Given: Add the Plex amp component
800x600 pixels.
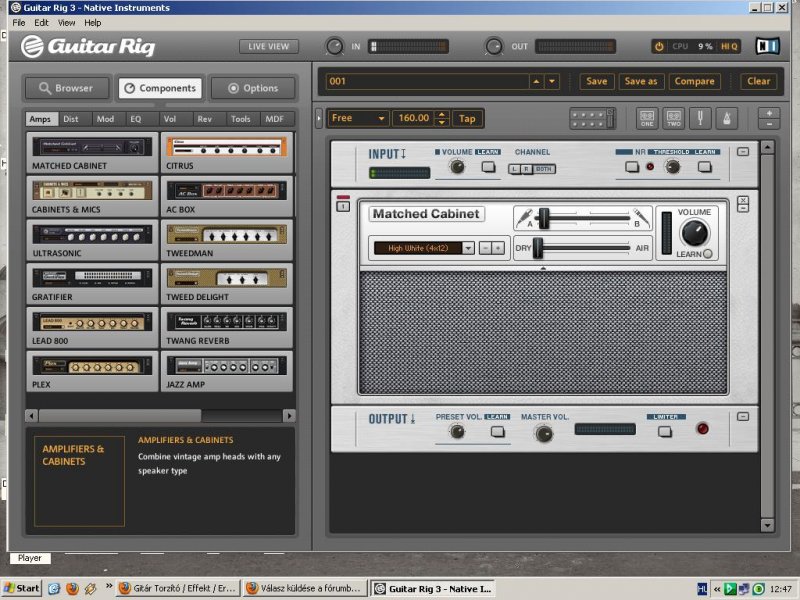Looking at the screenshot, I should pyautogui.click(x=92, y=371).
